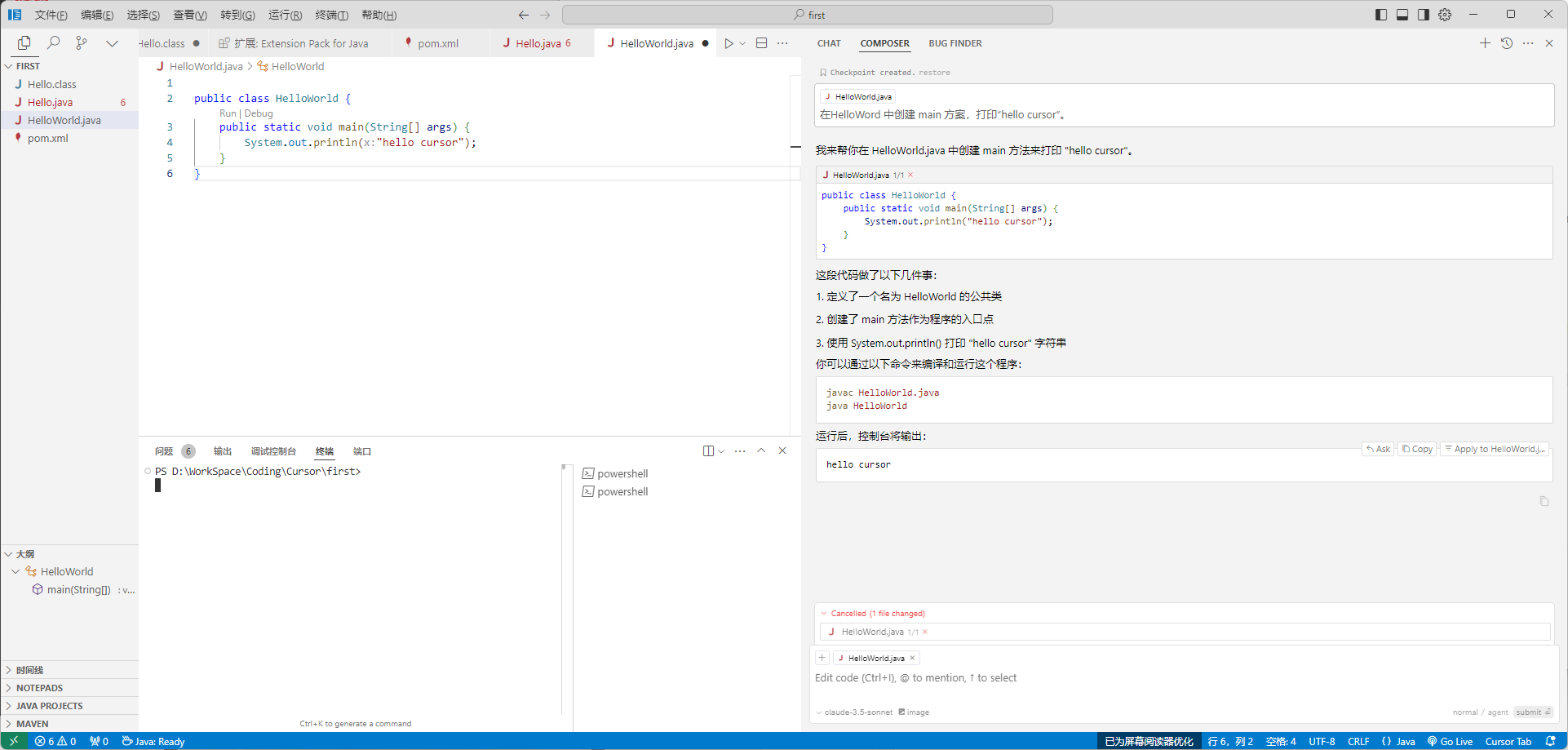Run the Java file with play icon
Viewport: 1568px width, 750px height.
tap(729, 43)
